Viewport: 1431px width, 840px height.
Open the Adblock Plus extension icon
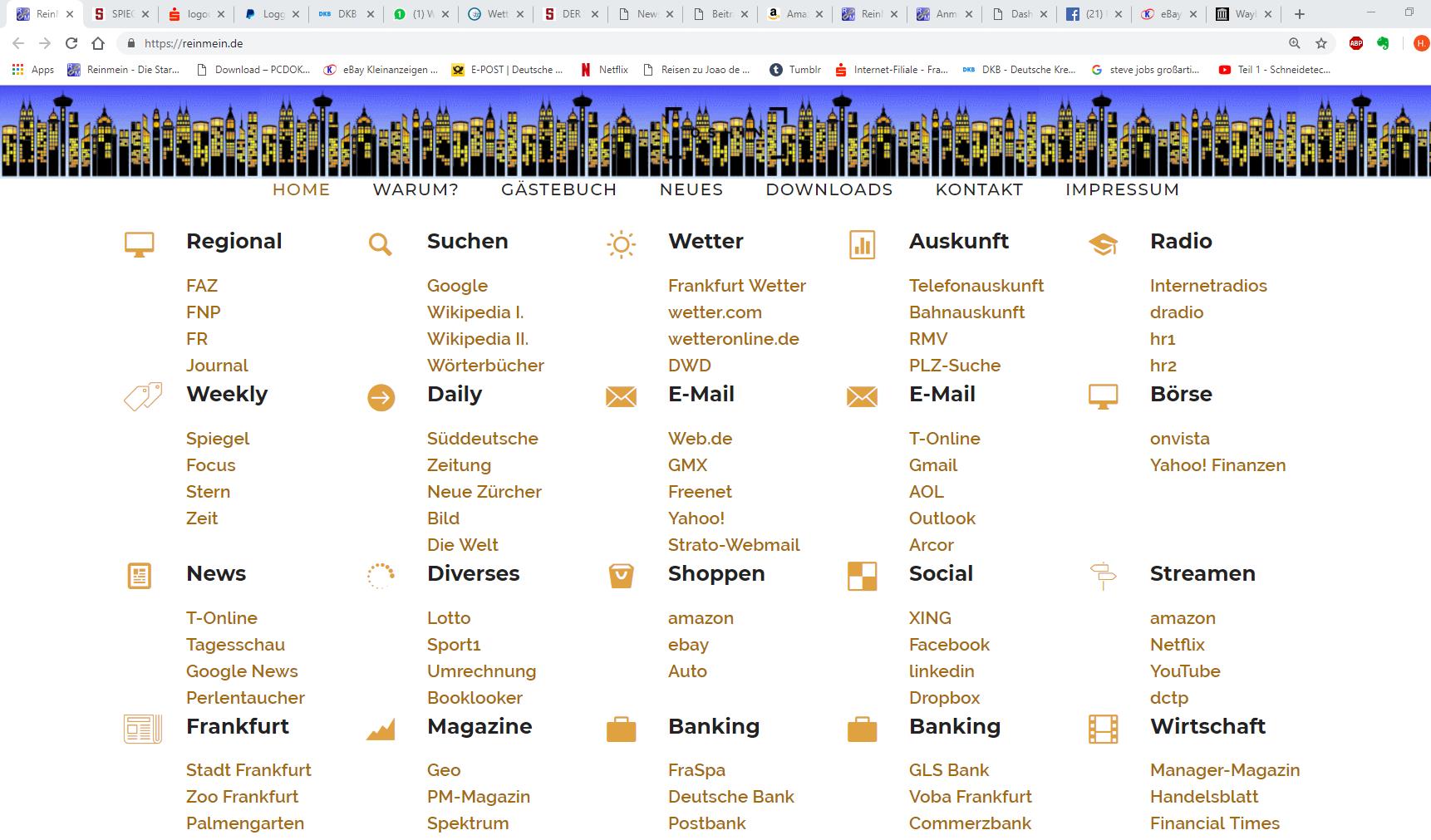coord(1356,43)
